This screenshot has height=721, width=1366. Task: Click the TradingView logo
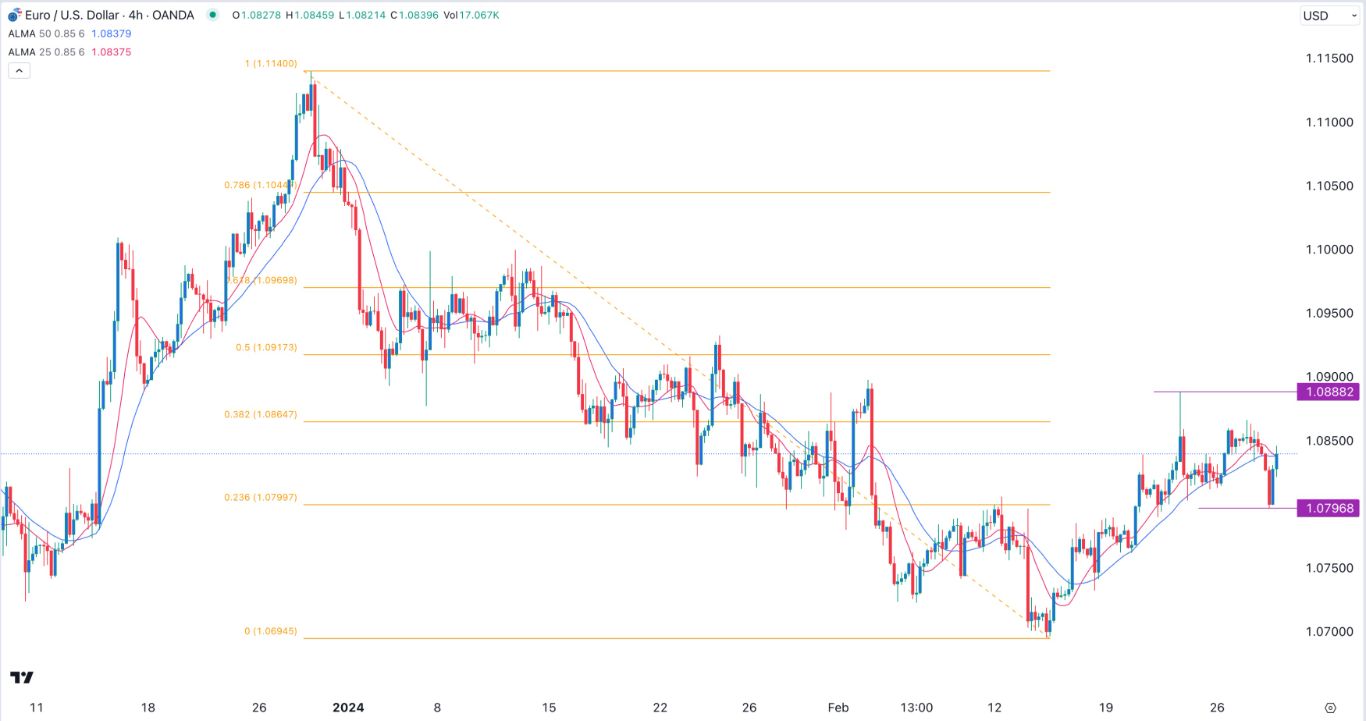click(22, 677)
